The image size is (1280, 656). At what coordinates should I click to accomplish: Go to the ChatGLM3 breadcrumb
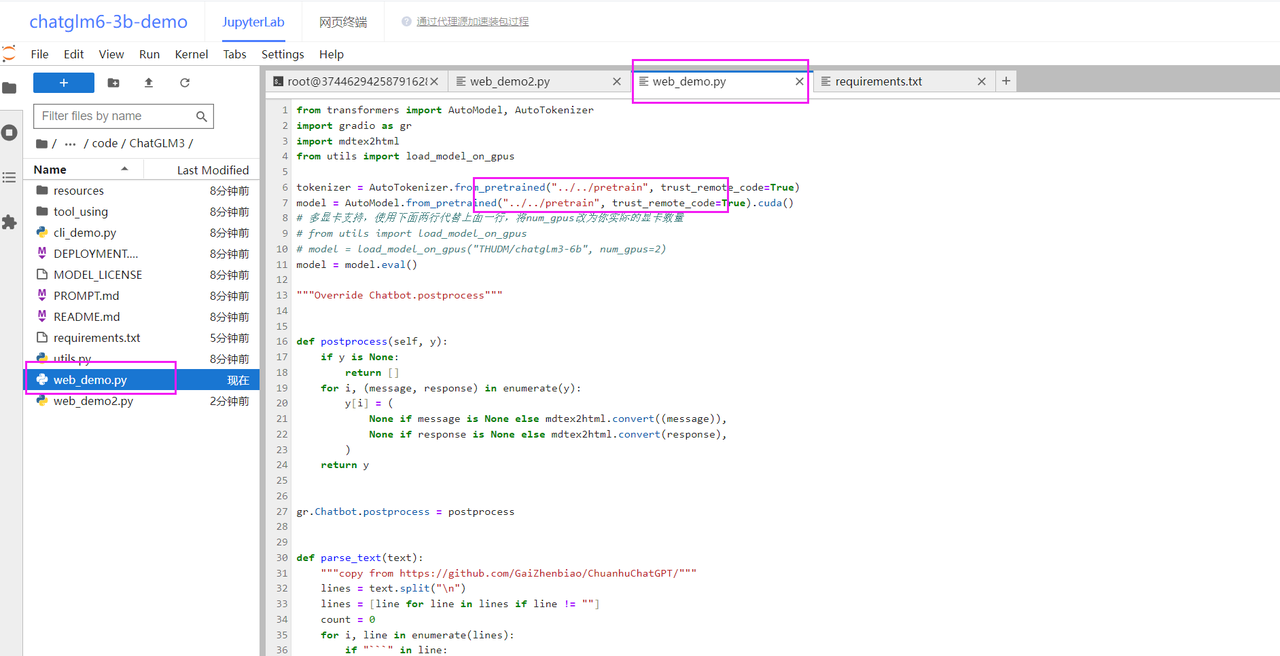tap(157, 143)
